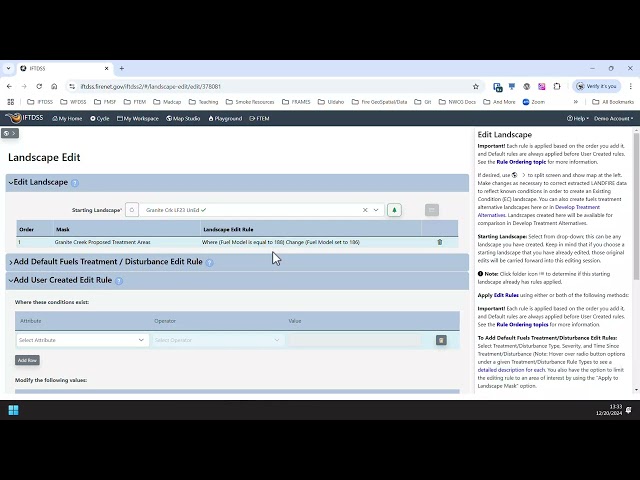Delete the Granite Creek rule with trash icon
The image size is (640, 480).
coord(439,242)
